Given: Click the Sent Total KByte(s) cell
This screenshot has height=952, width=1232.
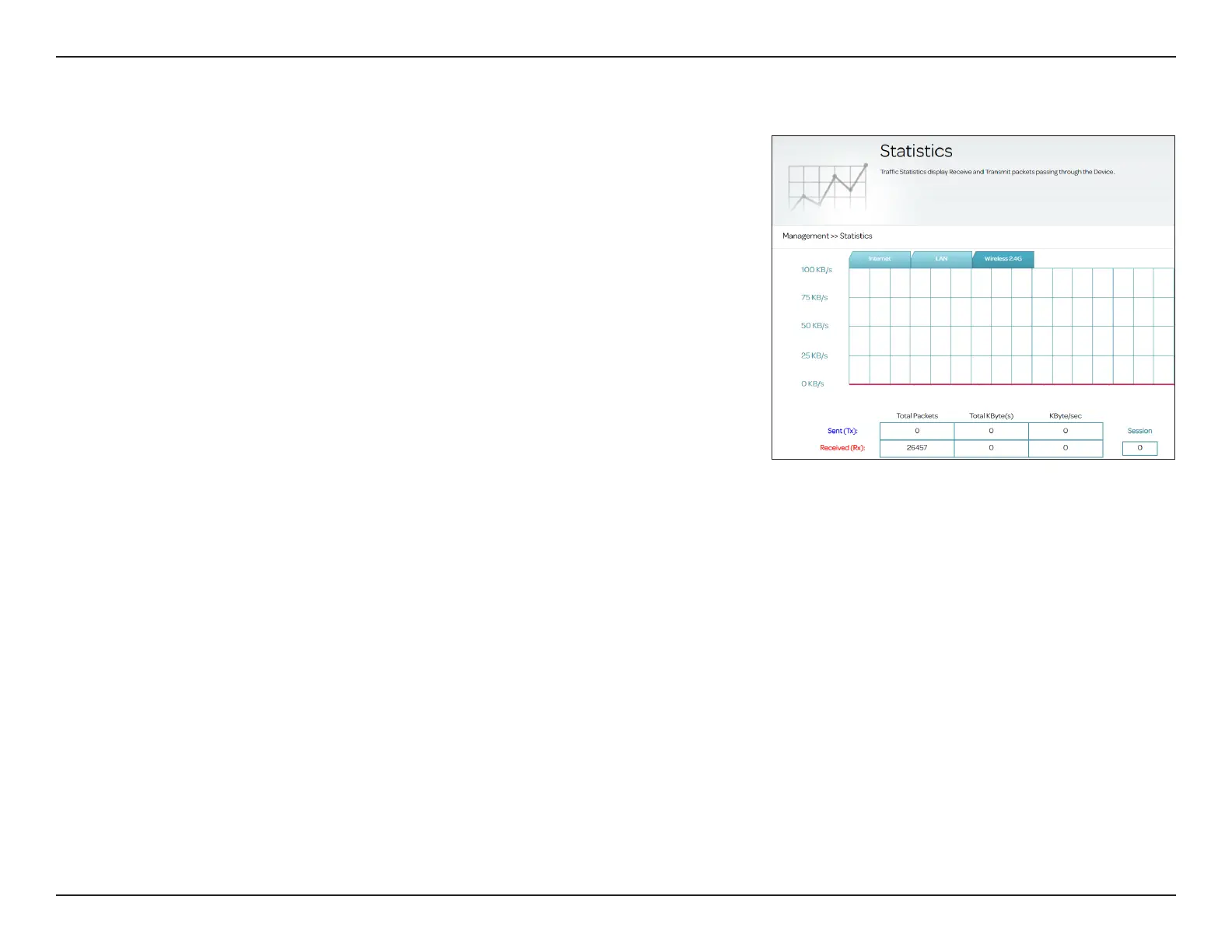Looking at the screenshot, I should [x=991, y=431].
